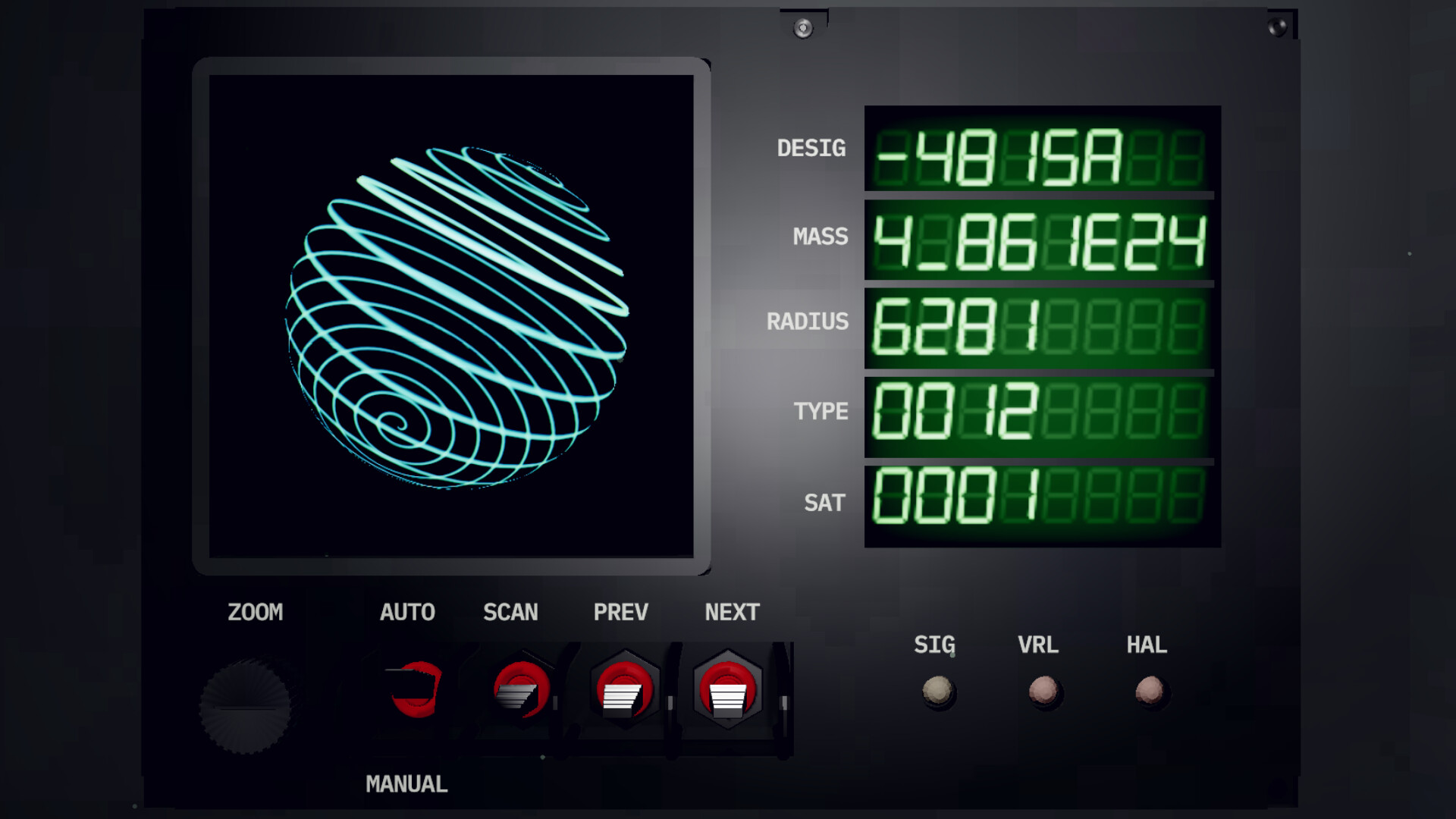The image size is (1456, 819).
Task: Click the VRL indicator light
Action: pyautogui.click(x=1043, y=691)
